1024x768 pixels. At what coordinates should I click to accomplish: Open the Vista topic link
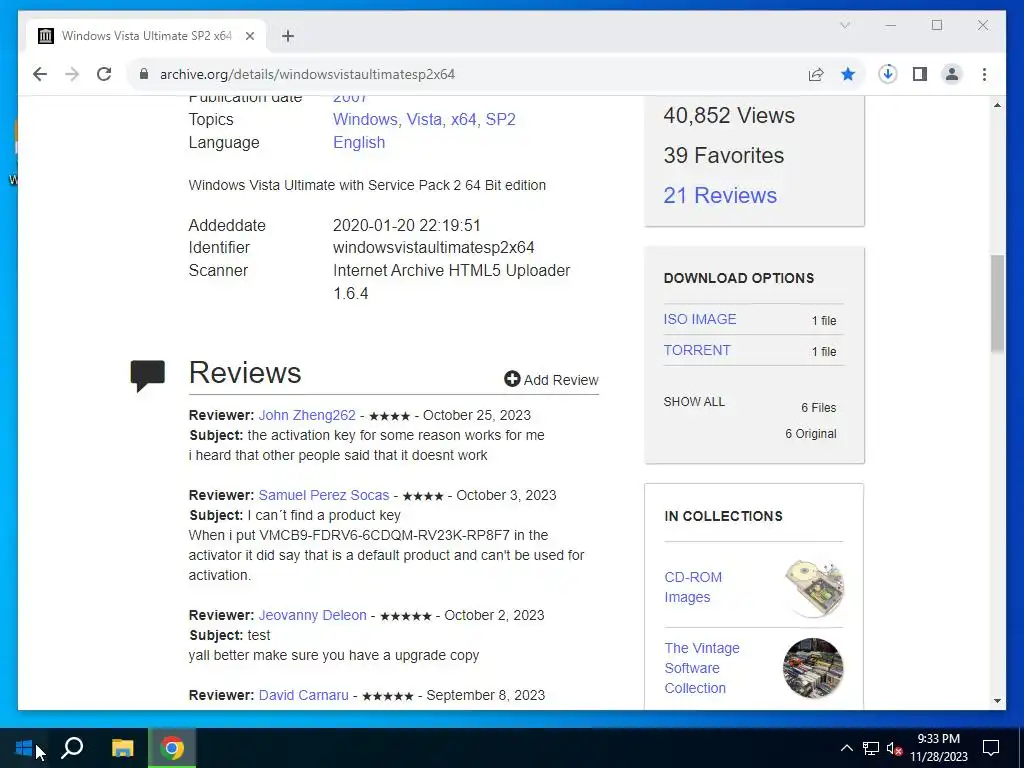[424, 120]
